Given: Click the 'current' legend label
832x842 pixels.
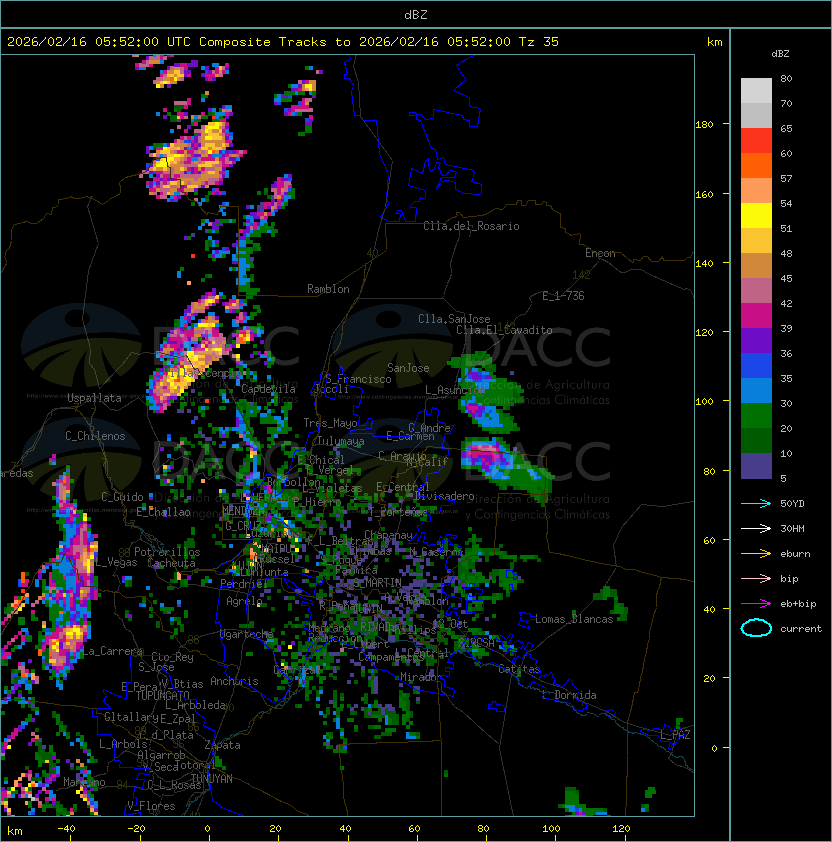Looking at the screenshot, I should (801, 629).
